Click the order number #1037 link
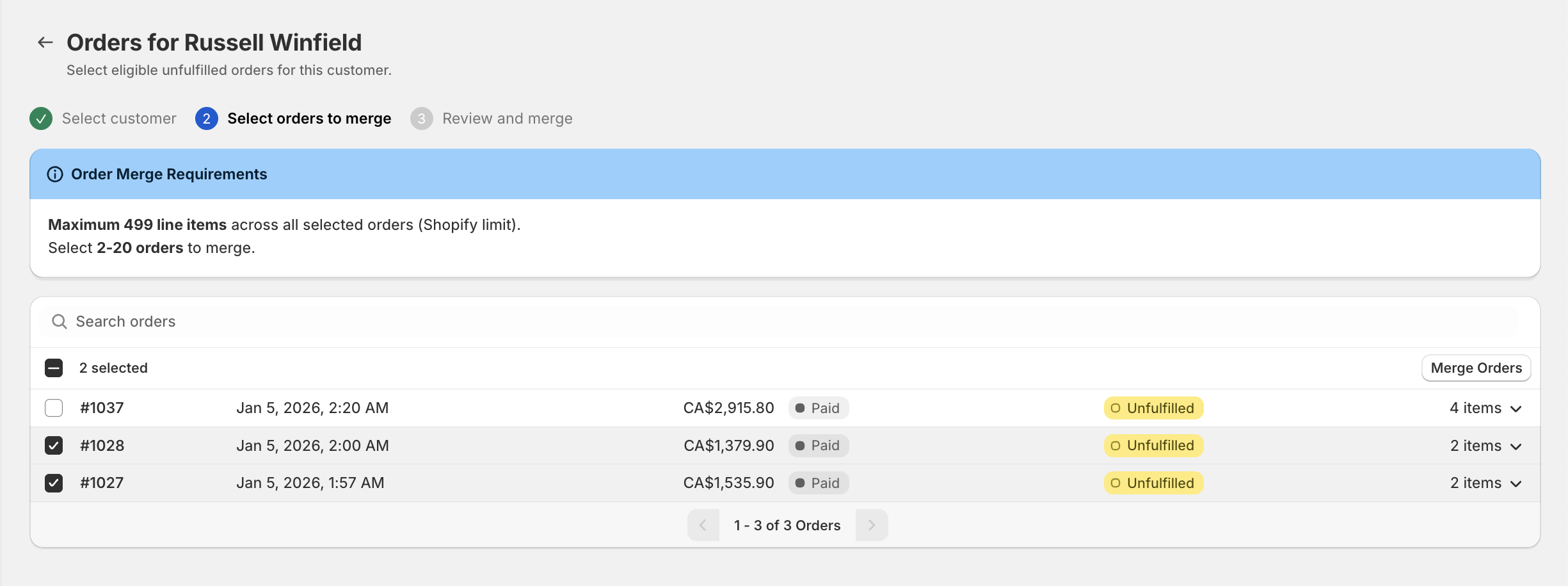Screen dimensions: 1568x586 102,407
